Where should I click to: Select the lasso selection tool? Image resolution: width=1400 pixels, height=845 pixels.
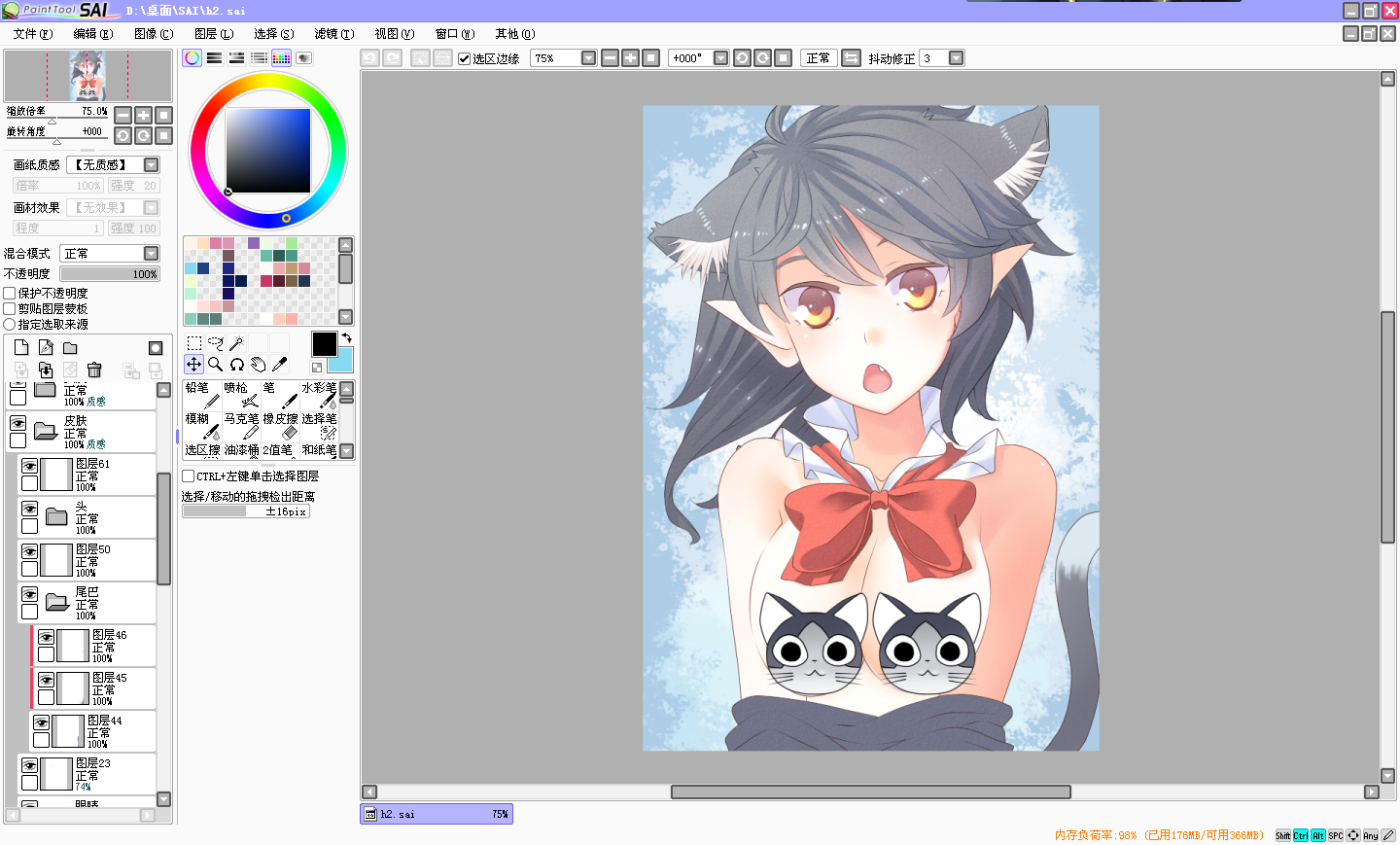point(216,343)
